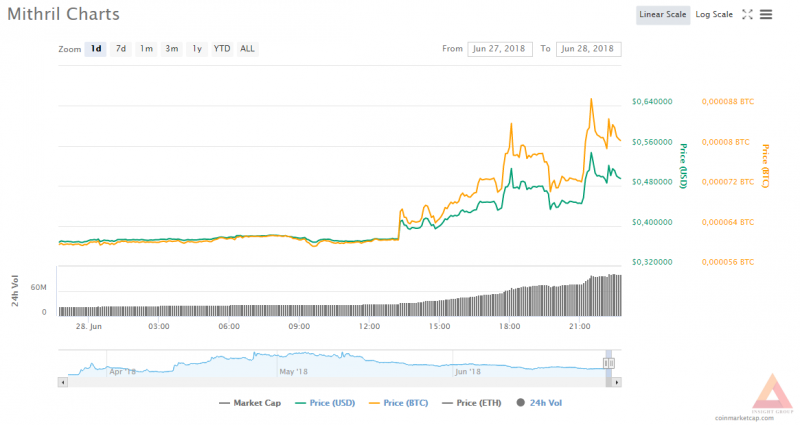Grab the navigator range handle
Screen dimensions: 800x425
609,363
